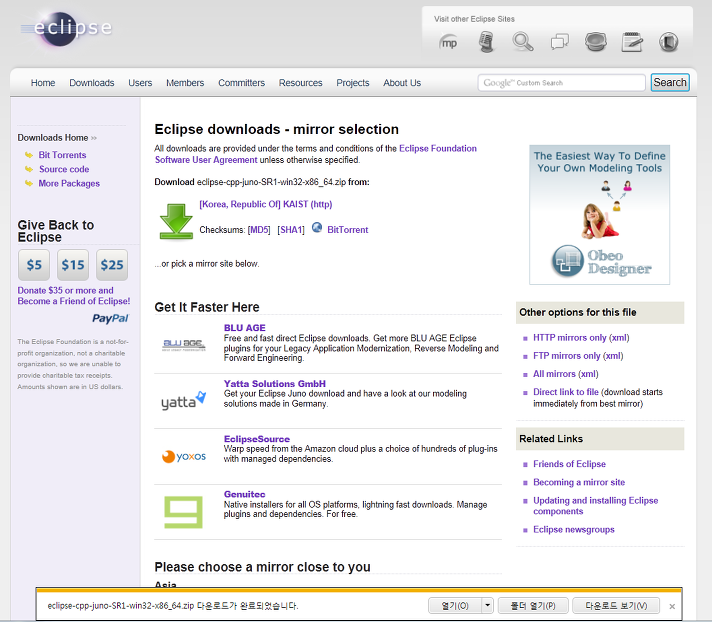Viewport: 712px width, 622px height.
Task: Open the magnifying glass site icon
Action: 523,42
